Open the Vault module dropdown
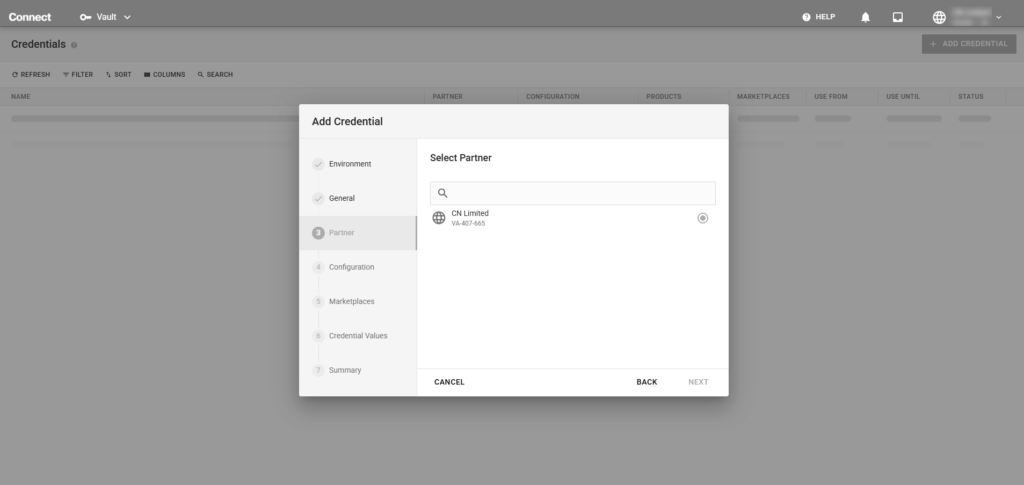This screenshot has width=1024, height=485. [x=106, y=17]
